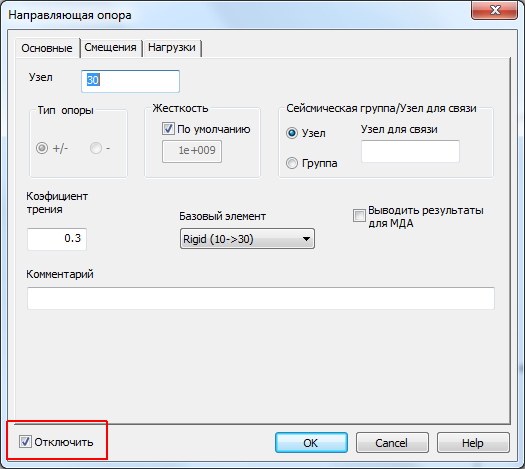Switch to the Основные tab
This screenshot has width=525, height=469.
(47, 48)
